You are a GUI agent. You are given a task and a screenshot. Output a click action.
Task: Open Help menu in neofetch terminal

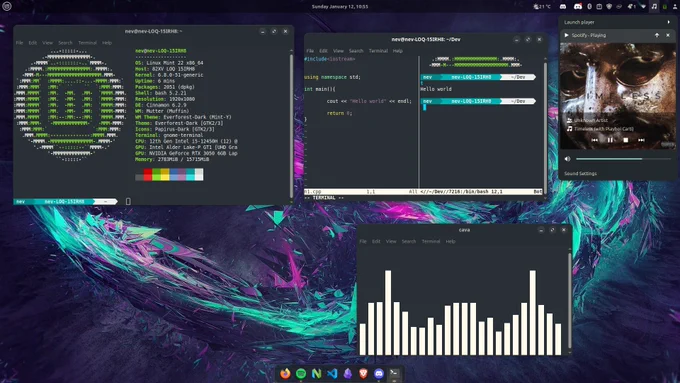(x=107, y=43)
